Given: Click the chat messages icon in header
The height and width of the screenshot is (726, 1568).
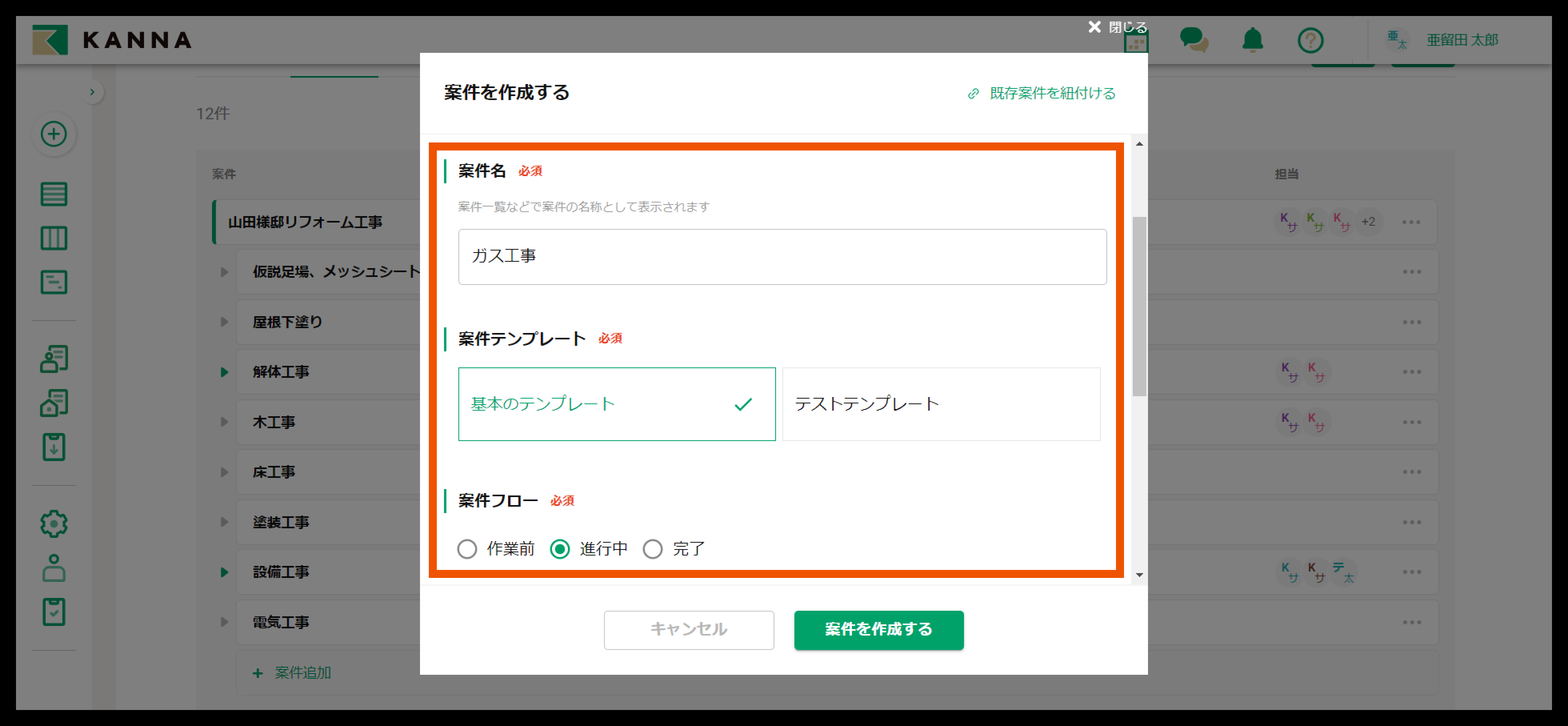Looking at the screenshot, I should (x=1194, y=40).
